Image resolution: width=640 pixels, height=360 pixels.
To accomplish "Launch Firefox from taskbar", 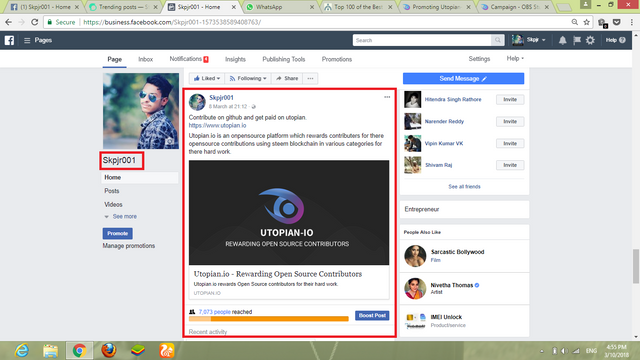I will pos(109,351).
